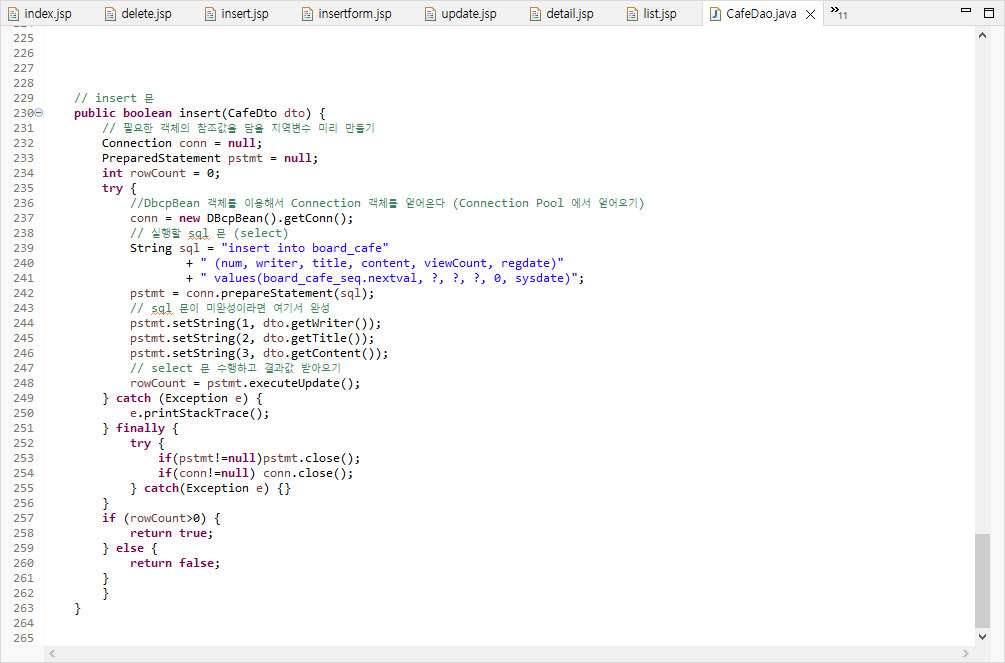Click the index.jsp file icon

(13, 13)
